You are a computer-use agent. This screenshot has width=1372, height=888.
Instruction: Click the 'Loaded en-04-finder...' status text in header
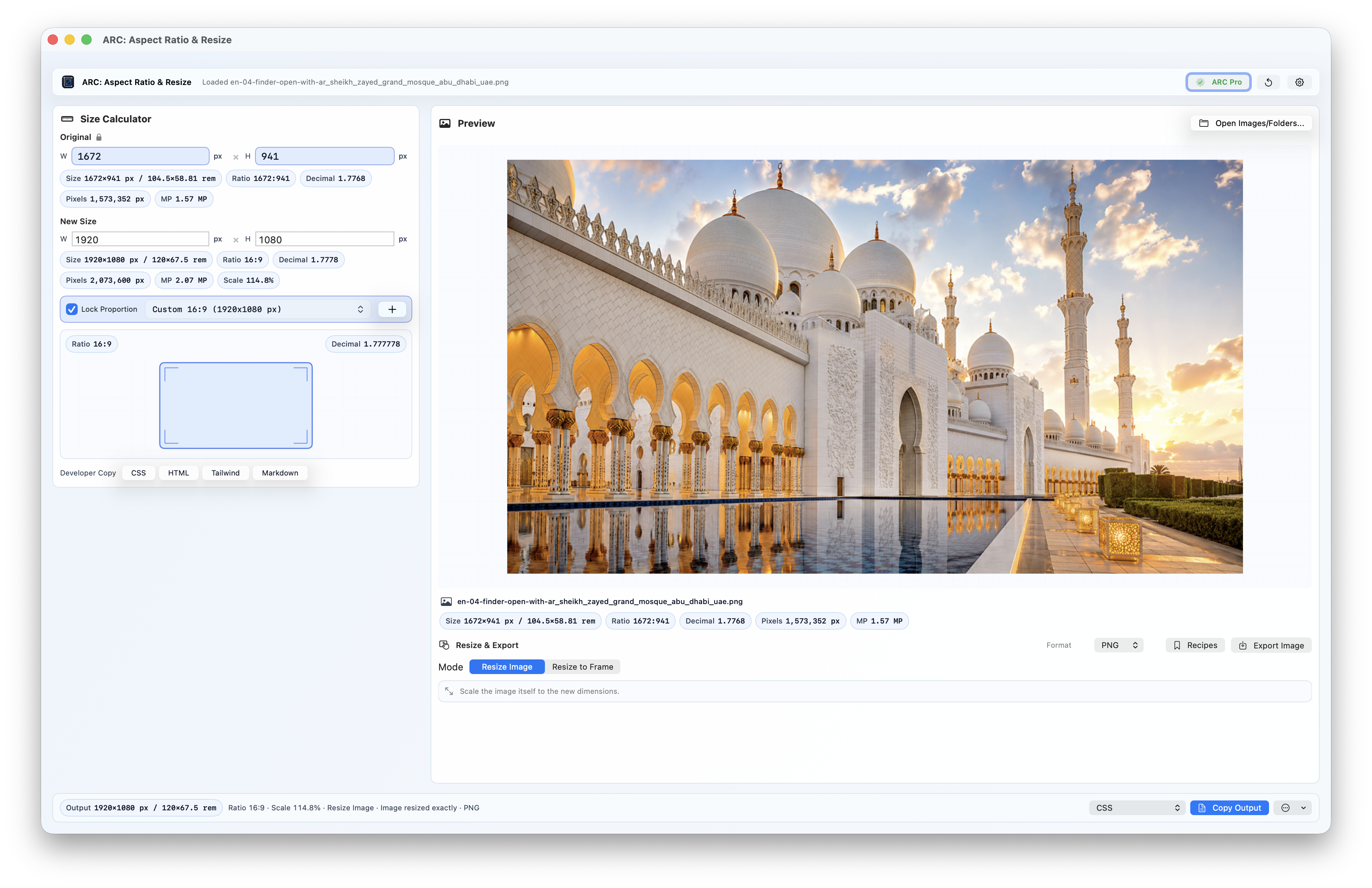point(355,82)
